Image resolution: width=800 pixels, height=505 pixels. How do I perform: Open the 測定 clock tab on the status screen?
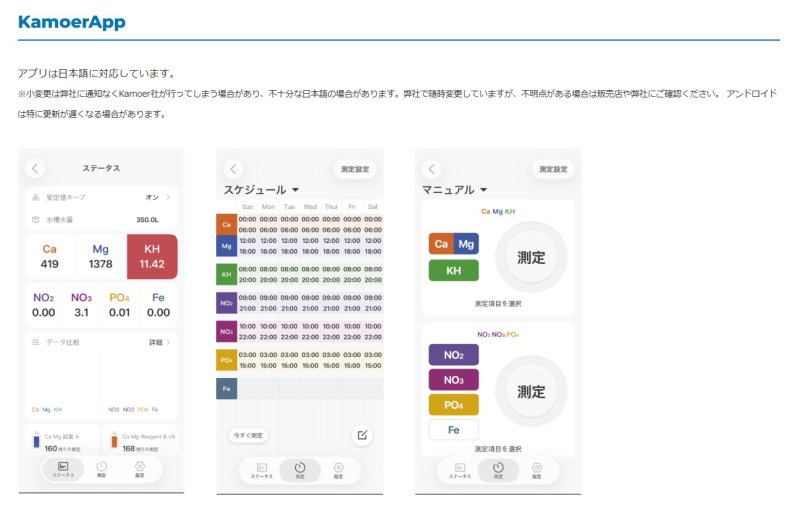(x=102, y=469)
